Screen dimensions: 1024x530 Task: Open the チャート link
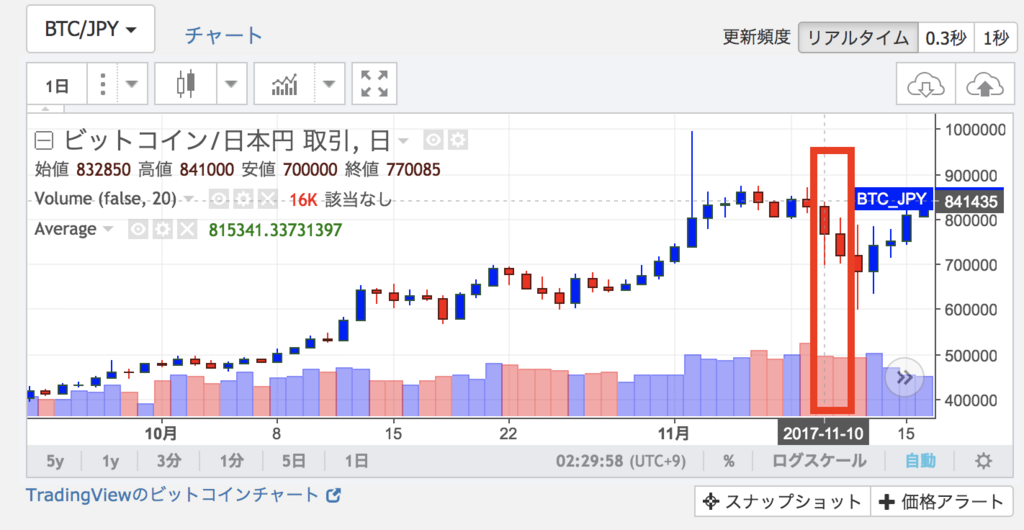pyautogui.click(x=223, y=35)
